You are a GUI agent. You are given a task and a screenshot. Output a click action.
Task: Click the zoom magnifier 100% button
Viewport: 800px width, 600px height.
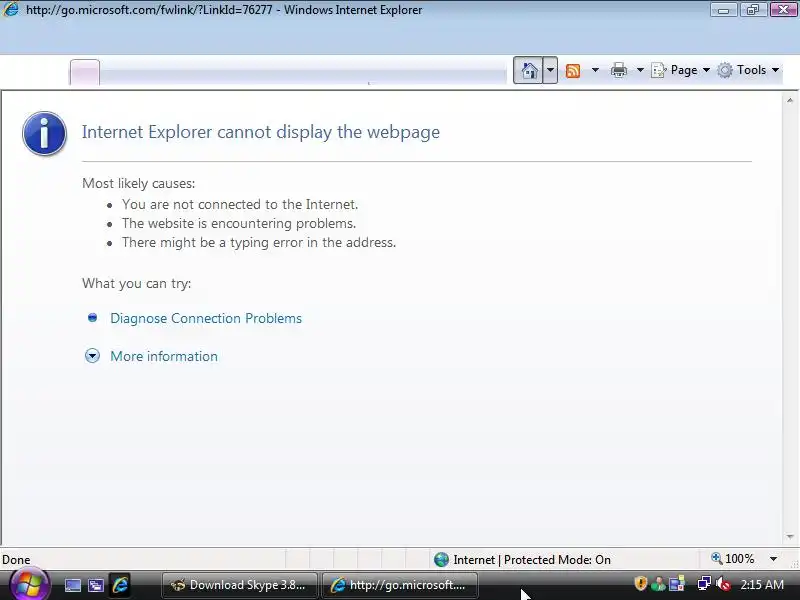coord(733,559)
